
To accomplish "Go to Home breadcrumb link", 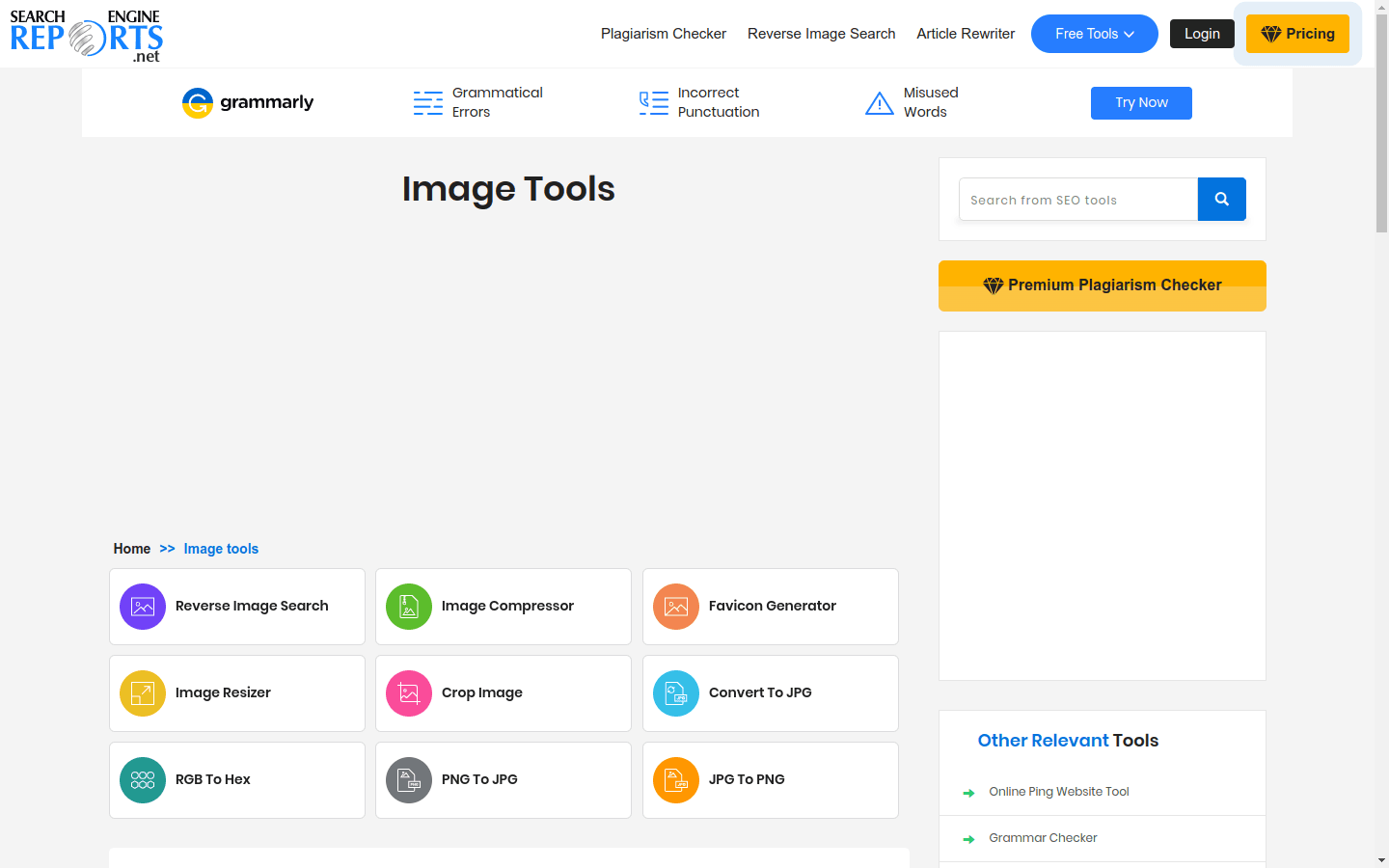I will (x=132, y=549).
